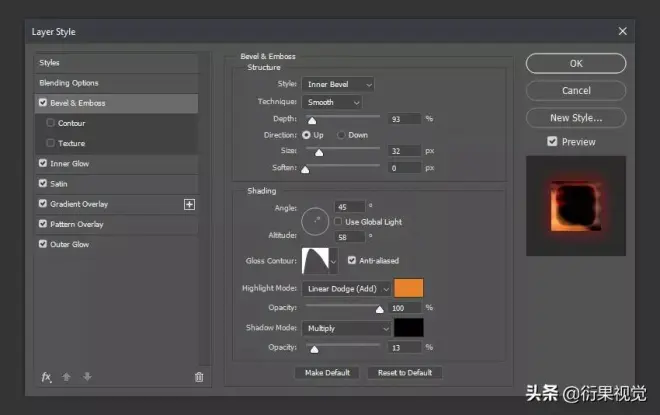Close the Layer Style dialog
Image resolution: width=660 pixels, height=415 pixels.
[623, 32]
